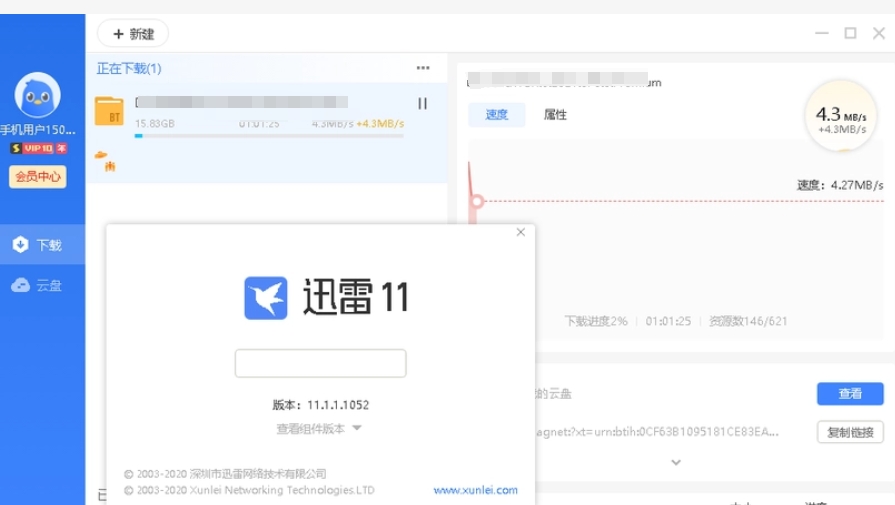Click the BT folder icon of the task
The width and height of the screenshot is (895, 505).
pos(109,111)
